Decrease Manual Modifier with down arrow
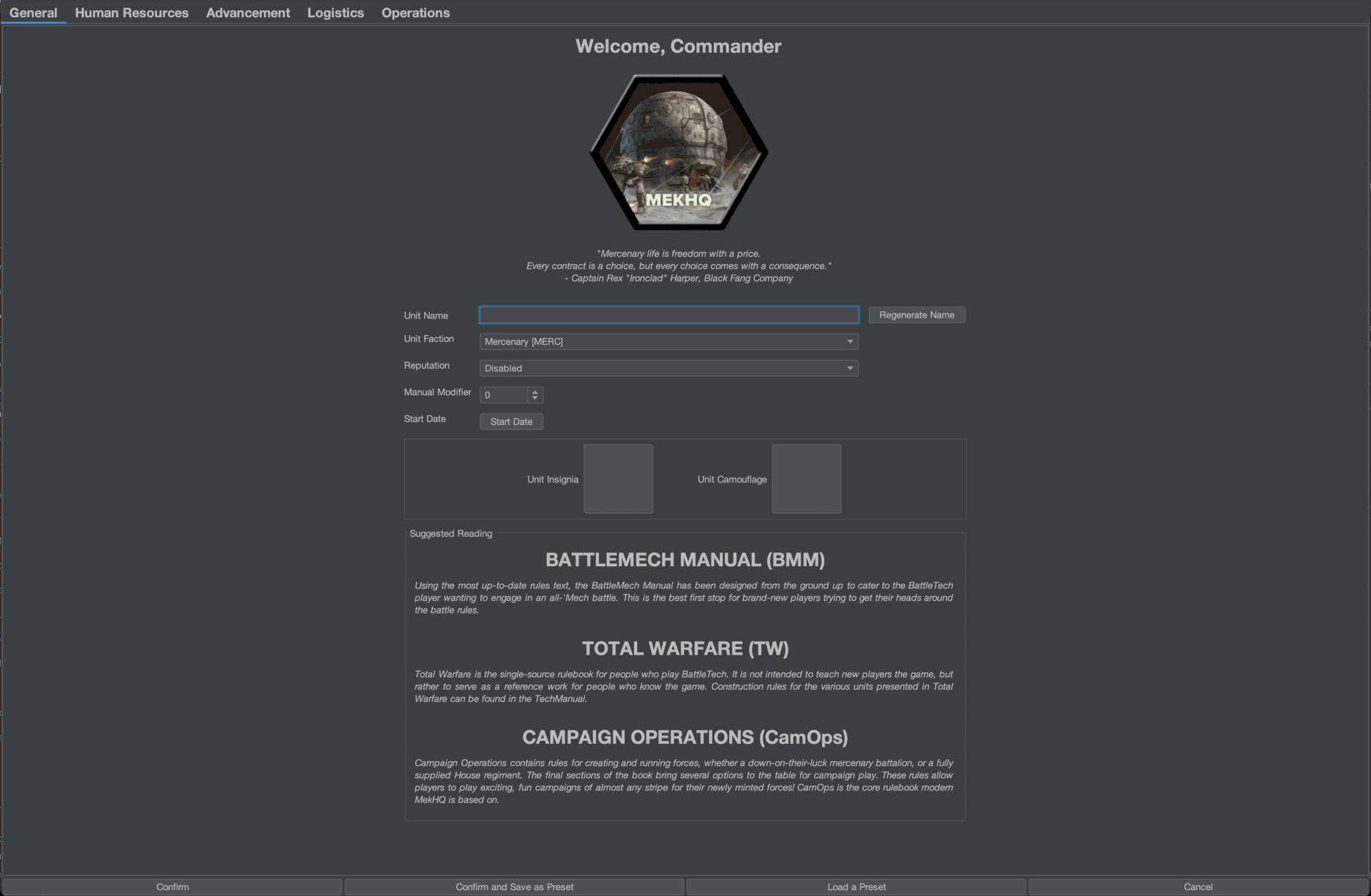The image size is (1371, 896). click(x=536, y=398)
